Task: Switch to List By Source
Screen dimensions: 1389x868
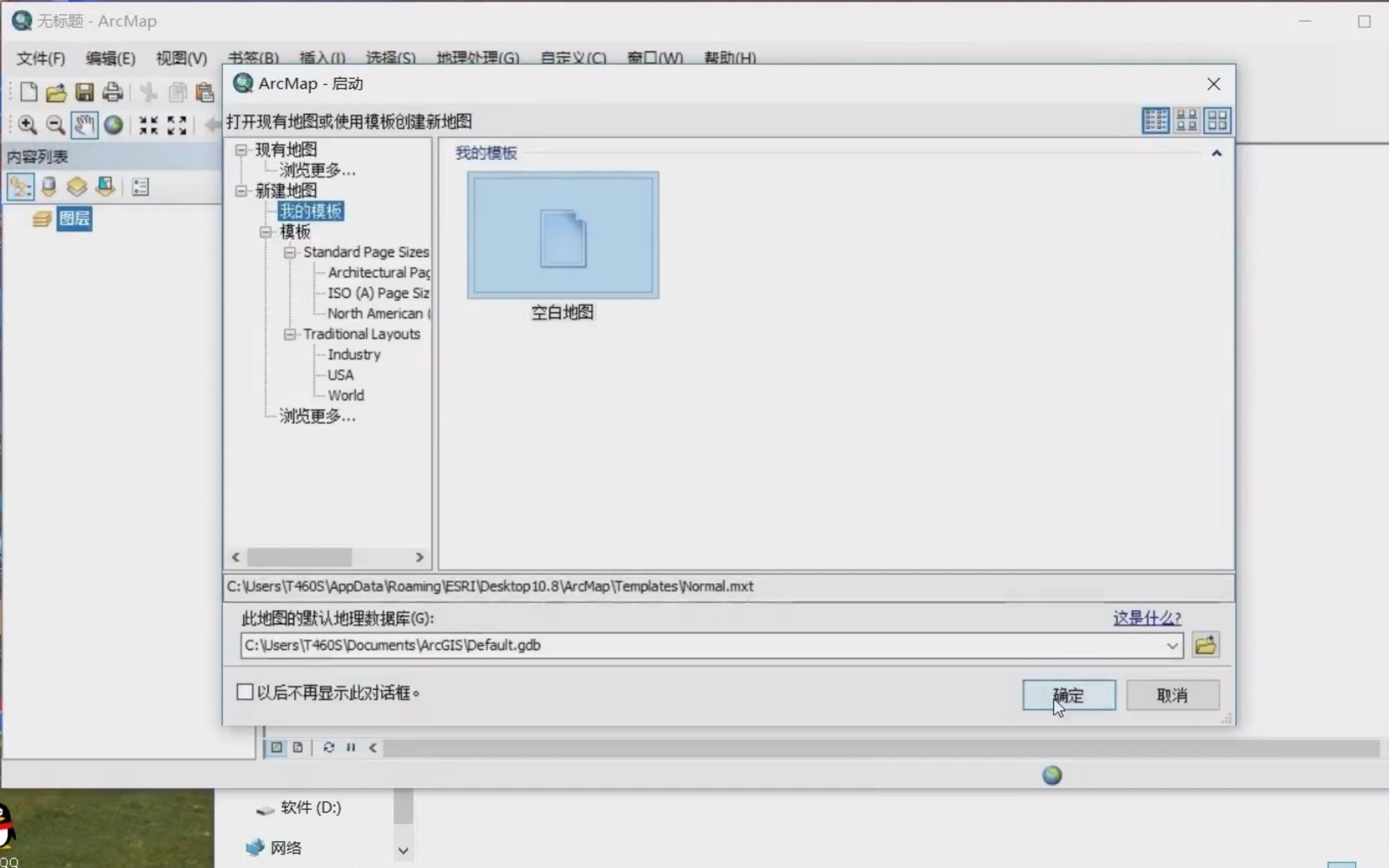Action: click(x=49, y=187)
